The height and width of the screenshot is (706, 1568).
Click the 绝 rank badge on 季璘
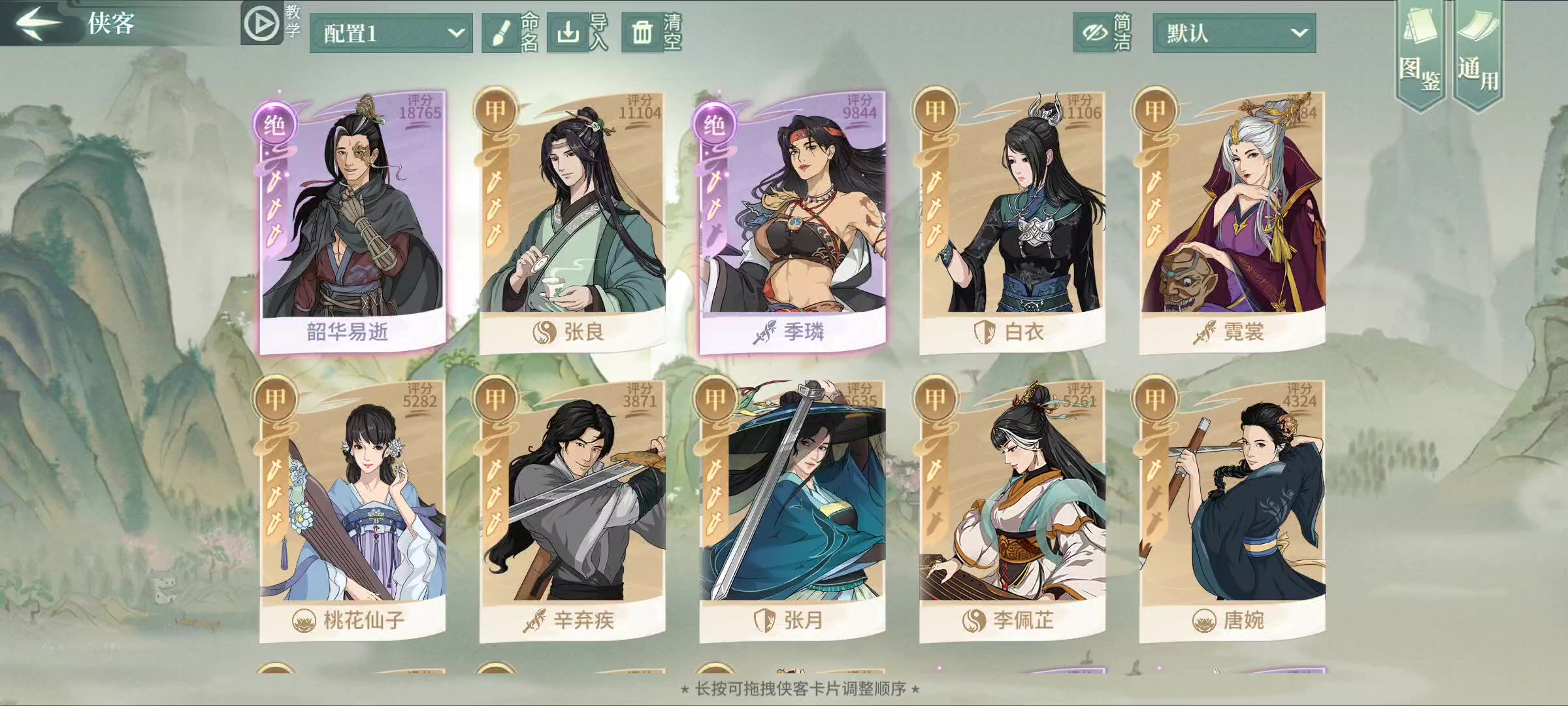pos(714,124)
